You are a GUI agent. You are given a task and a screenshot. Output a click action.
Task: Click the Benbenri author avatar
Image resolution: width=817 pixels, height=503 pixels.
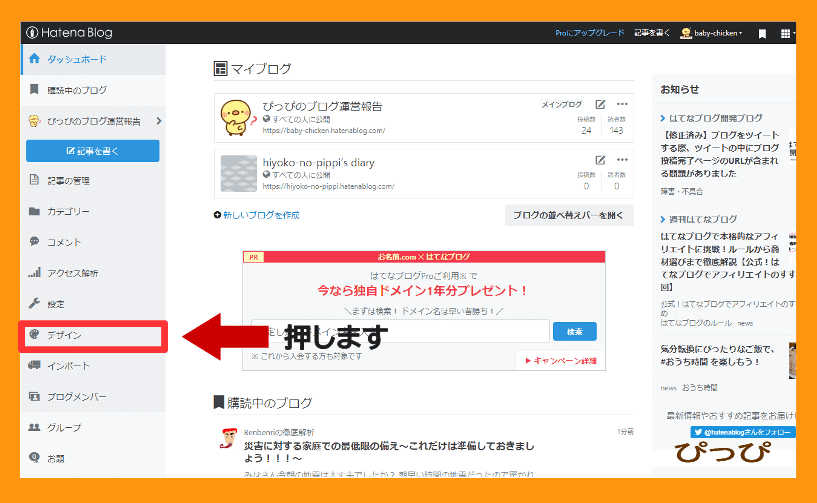(228, 438)
